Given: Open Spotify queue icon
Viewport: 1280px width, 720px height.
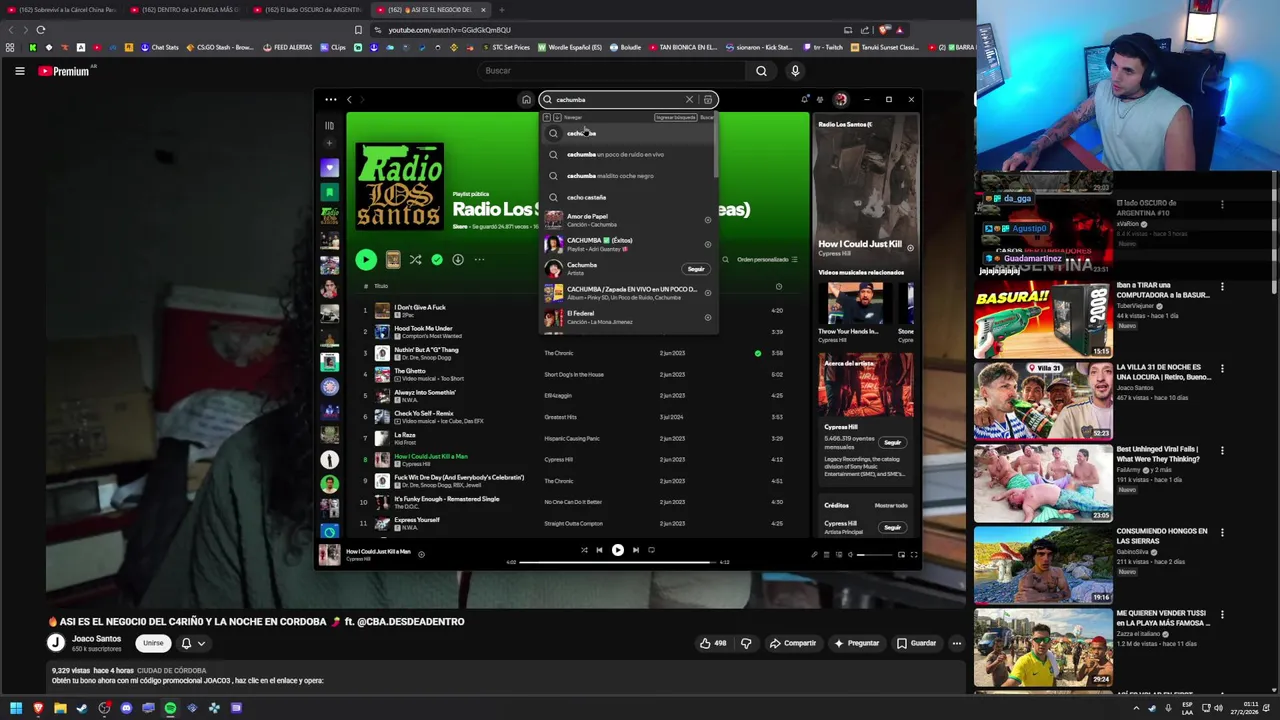Looking at the screenshot, I should pos(826,554).
